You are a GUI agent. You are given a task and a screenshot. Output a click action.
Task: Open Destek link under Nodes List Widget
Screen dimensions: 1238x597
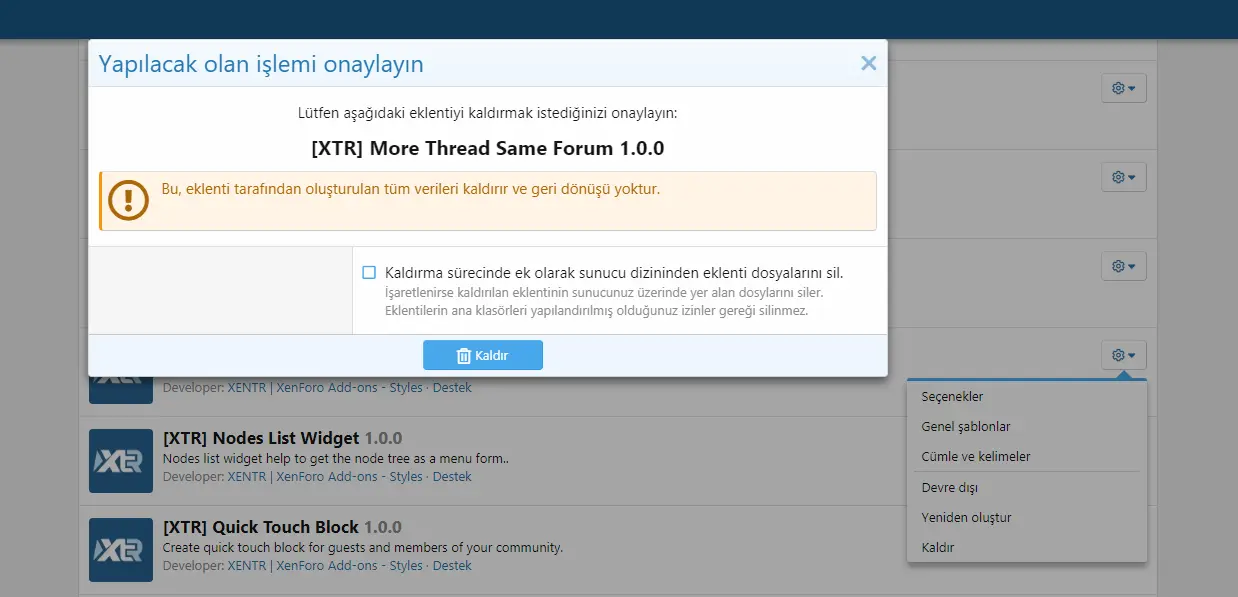[452, 476]
